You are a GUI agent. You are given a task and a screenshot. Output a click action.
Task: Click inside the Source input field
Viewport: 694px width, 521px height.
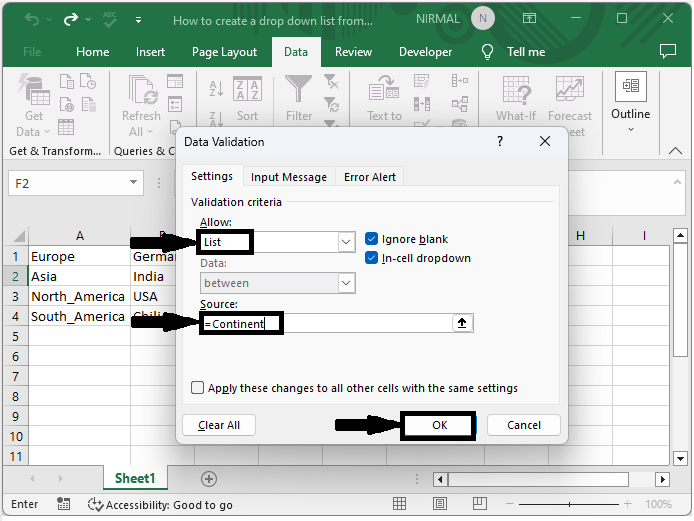pos(326,324)
